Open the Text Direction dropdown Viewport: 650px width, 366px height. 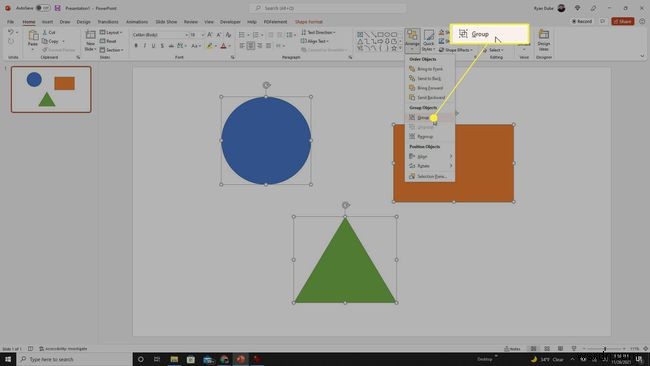[x=318, y=32]
